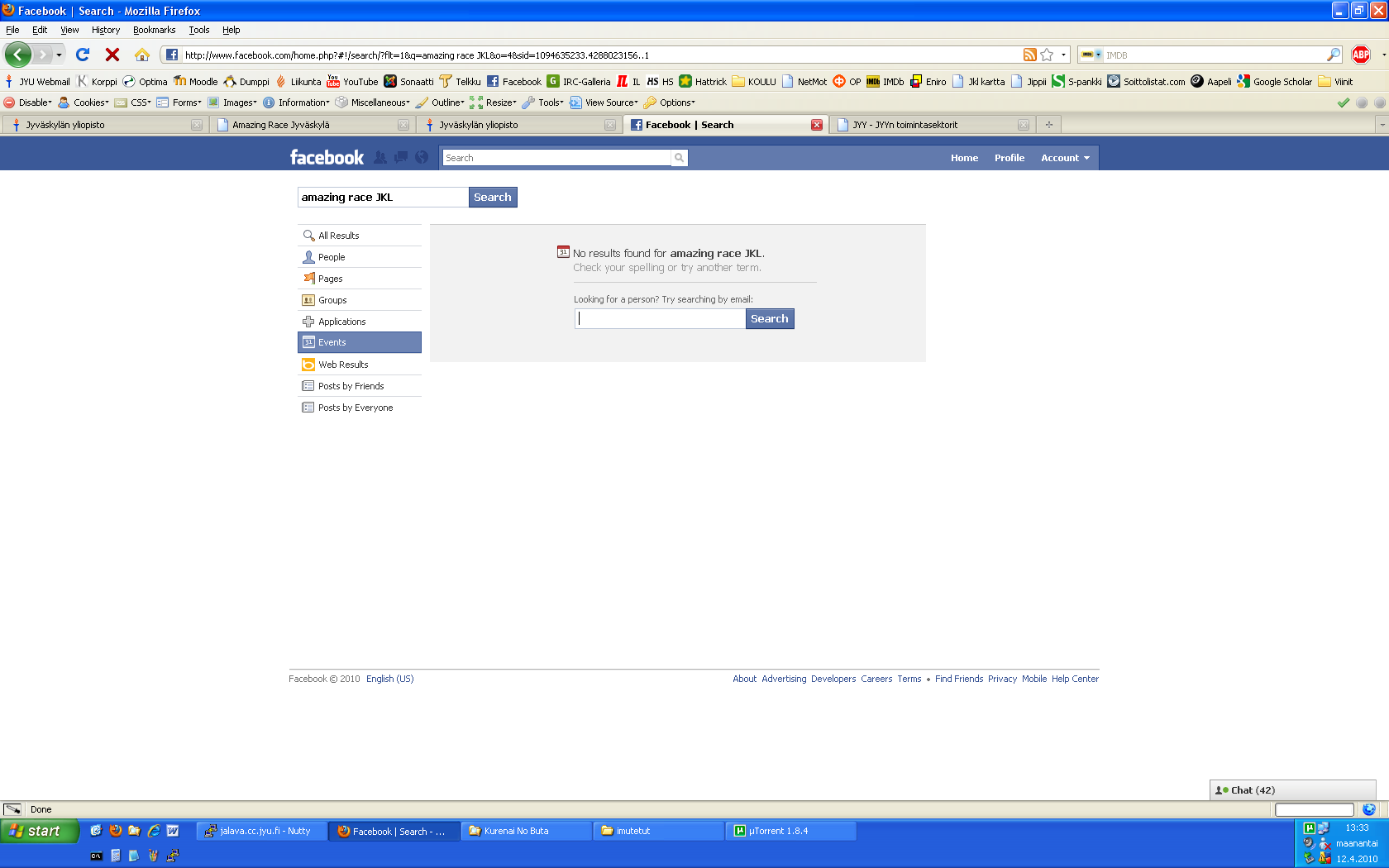1389x868 pixels.
Task: Reload the page with the Reload icon
Action: [83, 55]
